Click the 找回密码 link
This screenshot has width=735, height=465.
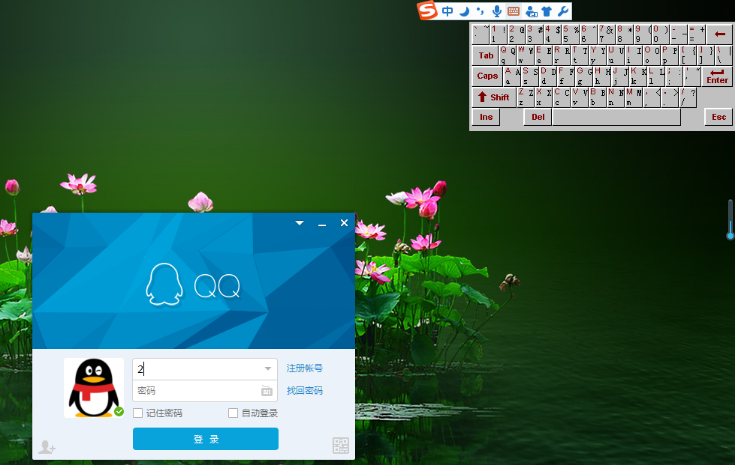(305, 391)
